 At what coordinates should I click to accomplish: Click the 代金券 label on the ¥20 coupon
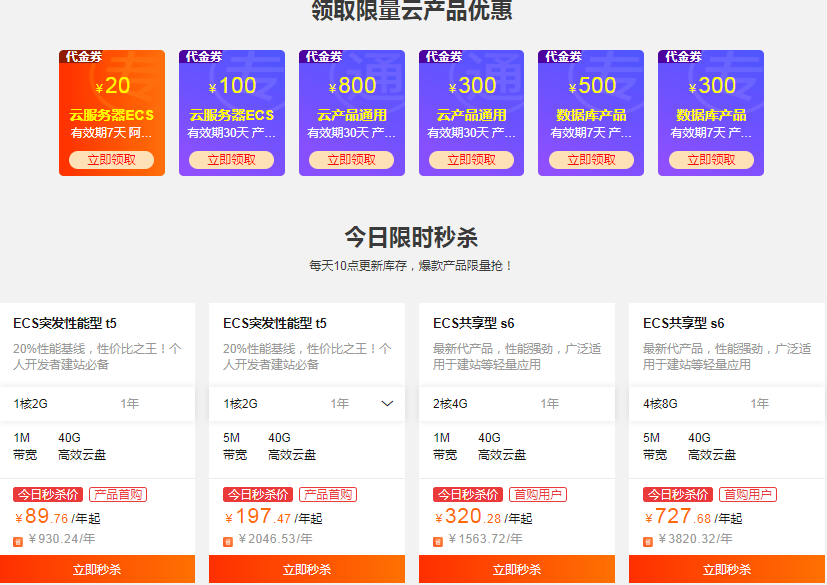83,56
